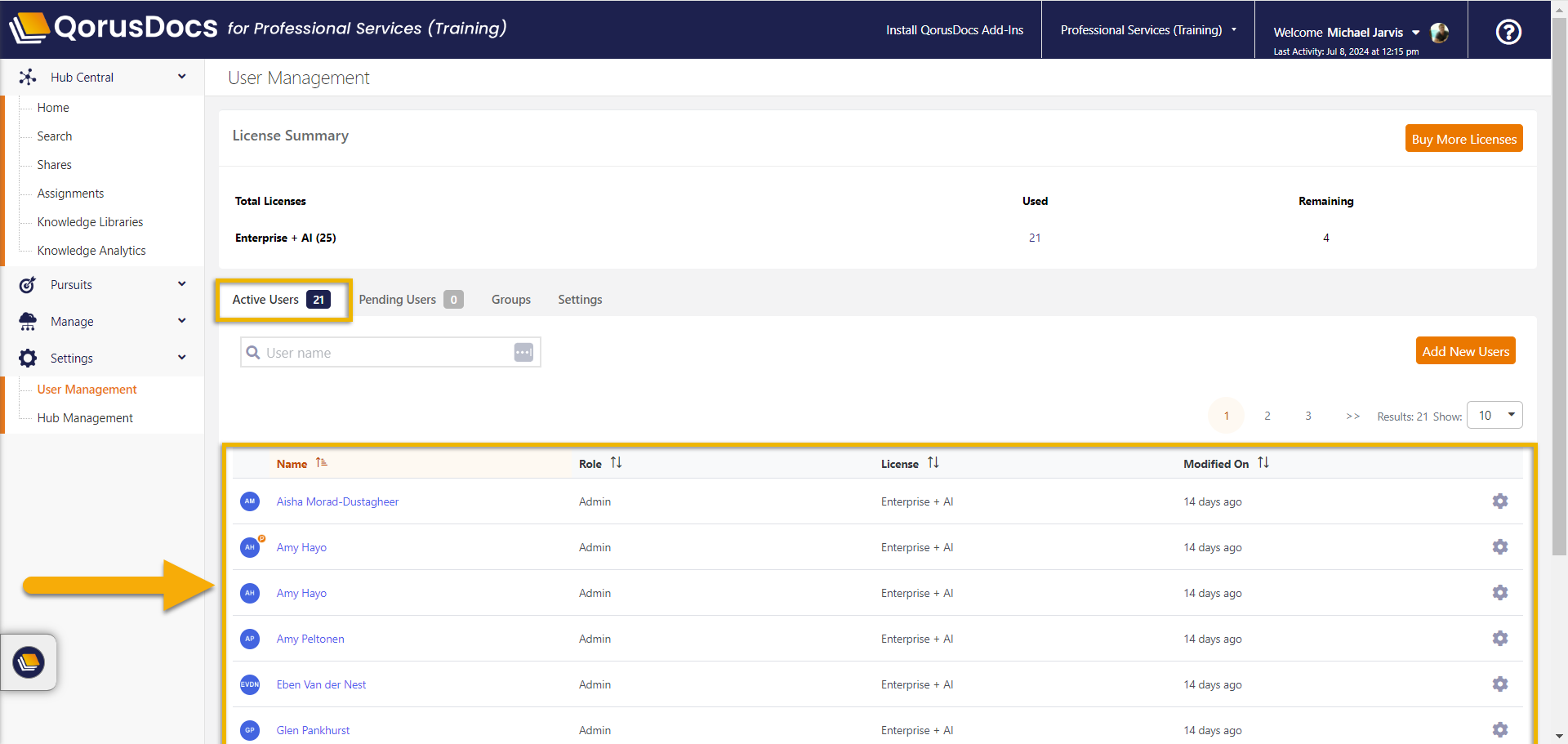Open gear settings for Eben Van der Nest
Image resolution: width=1568 pixels, height=744 pixels.
pos(1500,684)
